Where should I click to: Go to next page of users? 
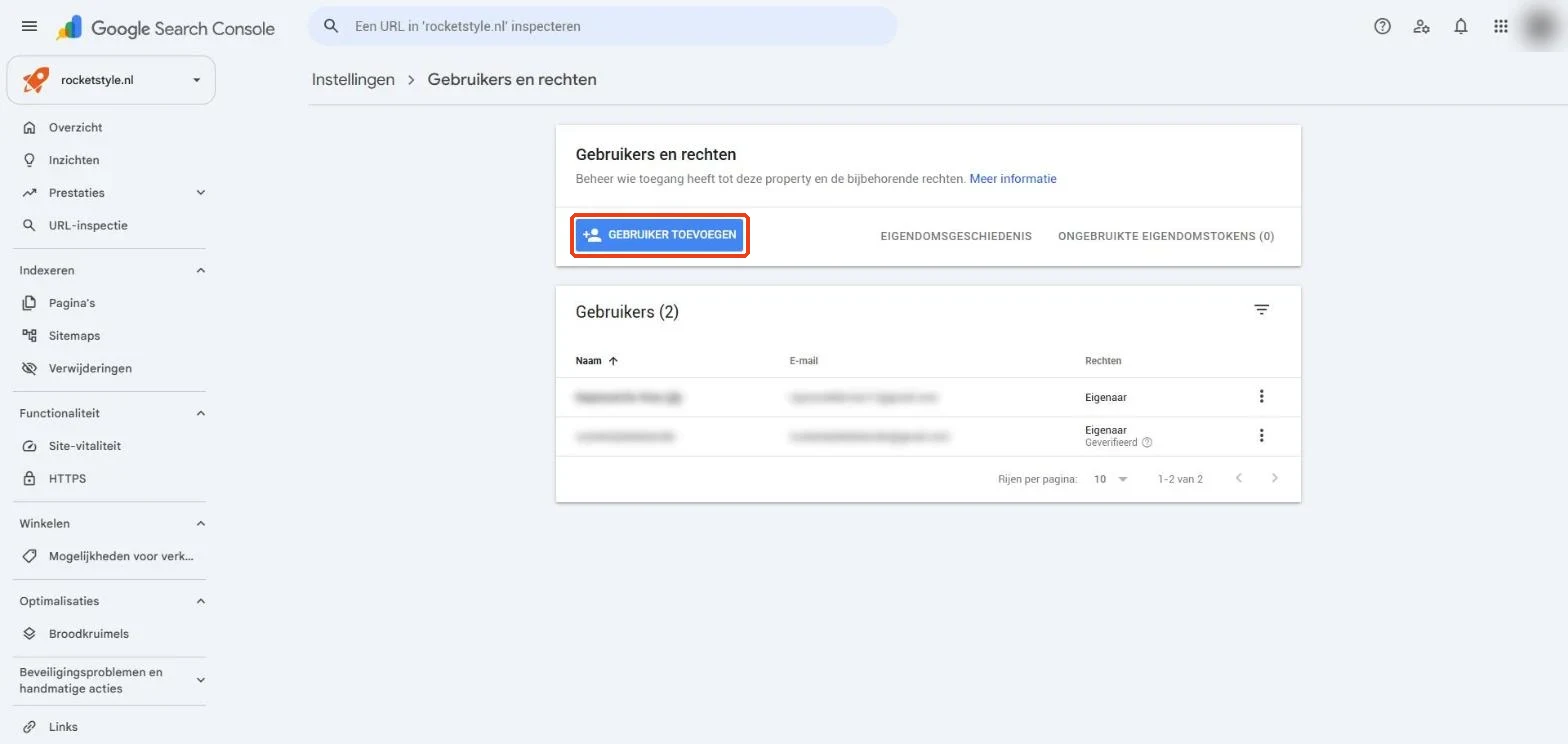1275,479
